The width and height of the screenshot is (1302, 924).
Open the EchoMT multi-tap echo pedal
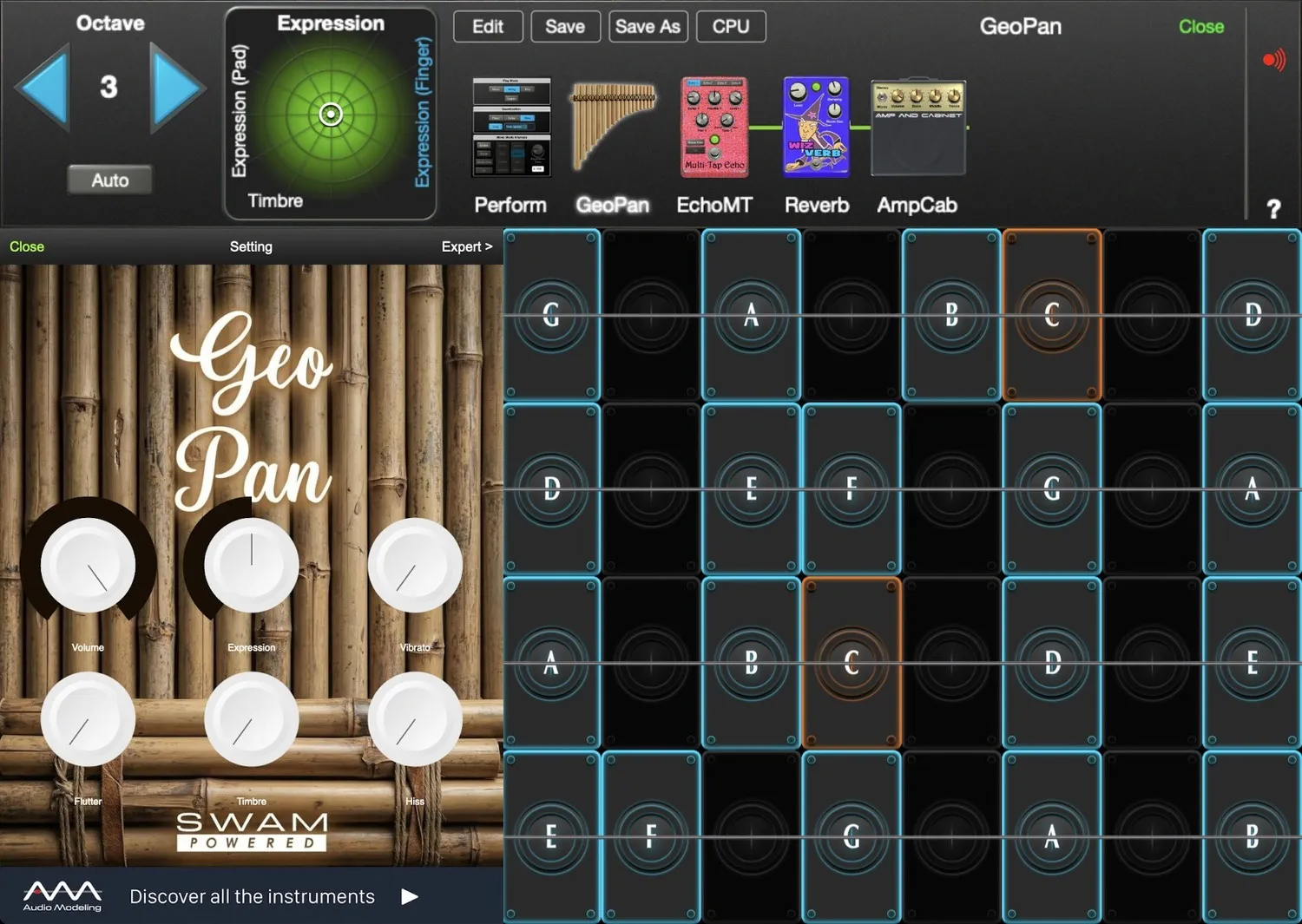714,127
